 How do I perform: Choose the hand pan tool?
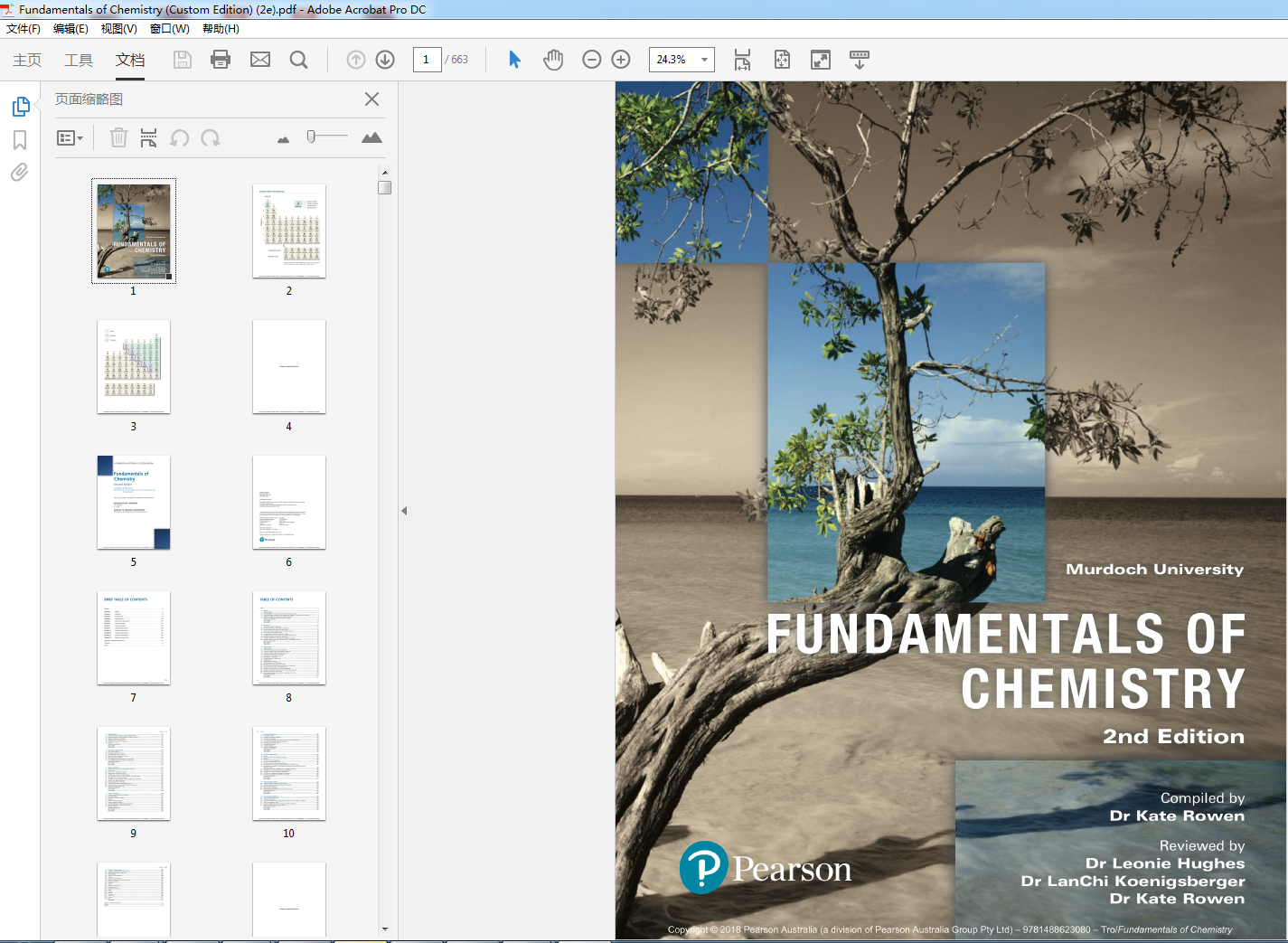click(553, 60)
